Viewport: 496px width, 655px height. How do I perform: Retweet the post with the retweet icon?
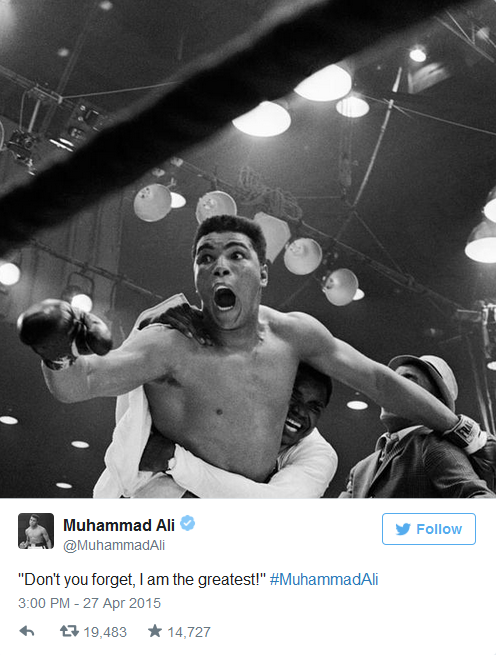[x=69, y=631]
